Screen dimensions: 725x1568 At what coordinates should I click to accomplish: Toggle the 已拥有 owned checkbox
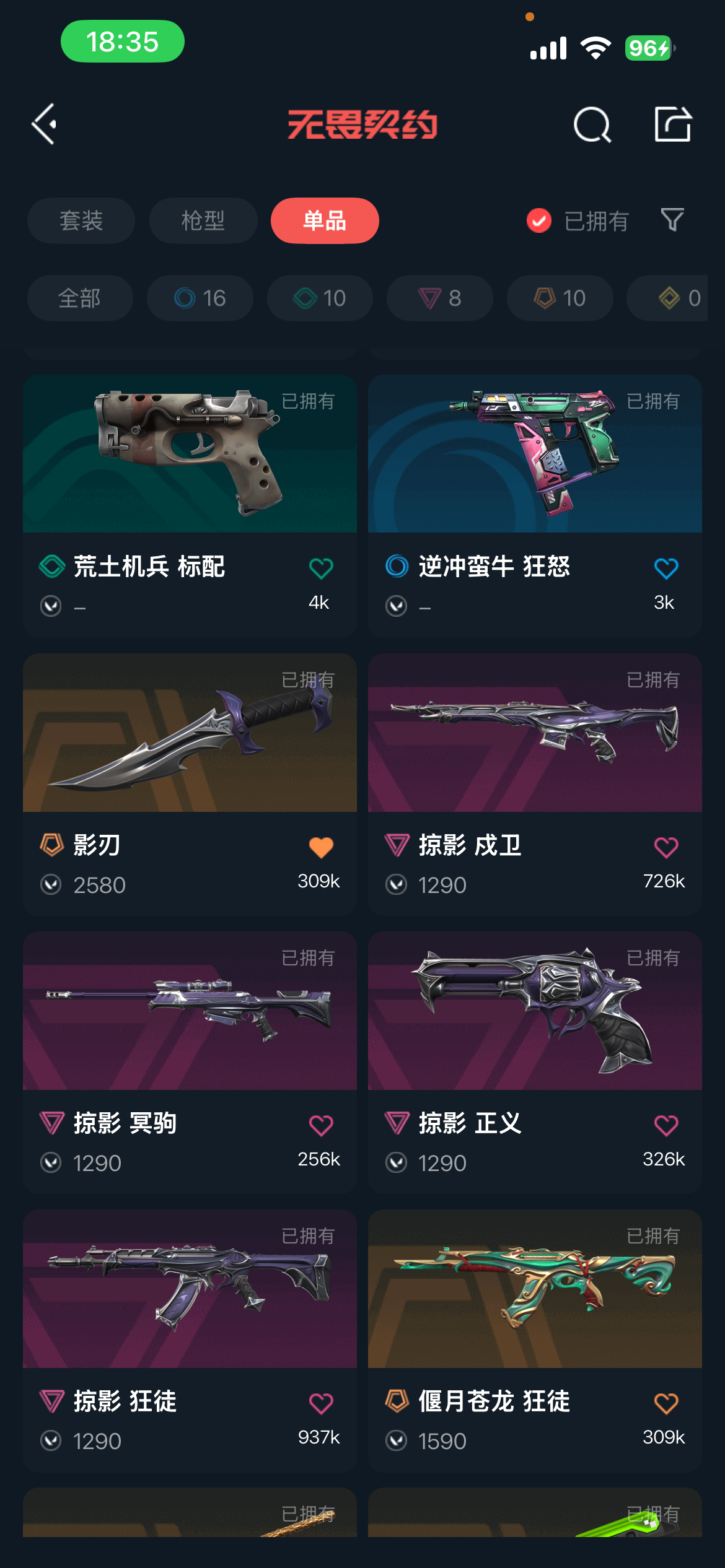point(538,220)
